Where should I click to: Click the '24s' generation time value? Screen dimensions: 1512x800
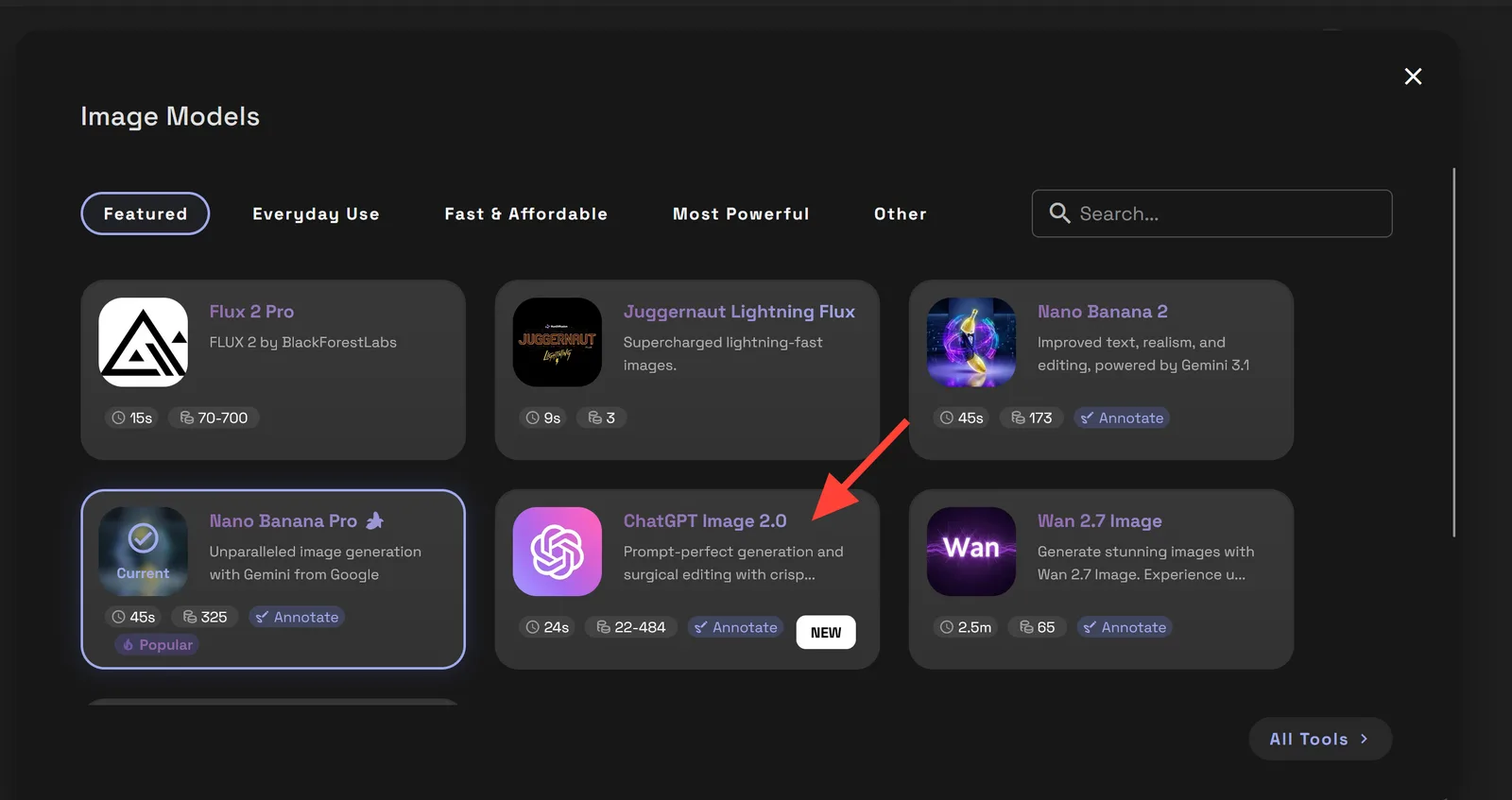pos(557,627)
